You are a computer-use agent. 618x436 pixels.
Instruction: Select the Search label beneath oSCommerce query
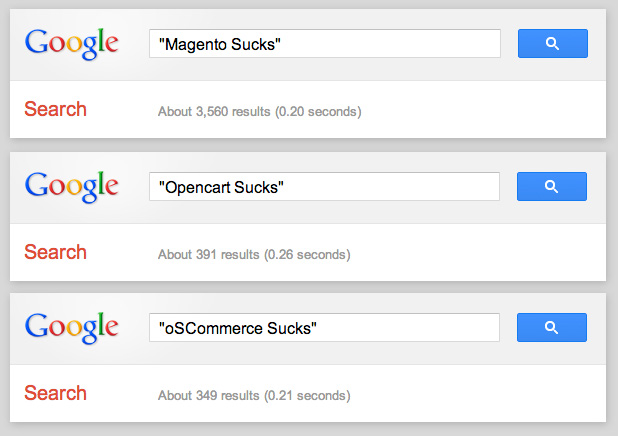pyautogui.click(x=55, y=394)
